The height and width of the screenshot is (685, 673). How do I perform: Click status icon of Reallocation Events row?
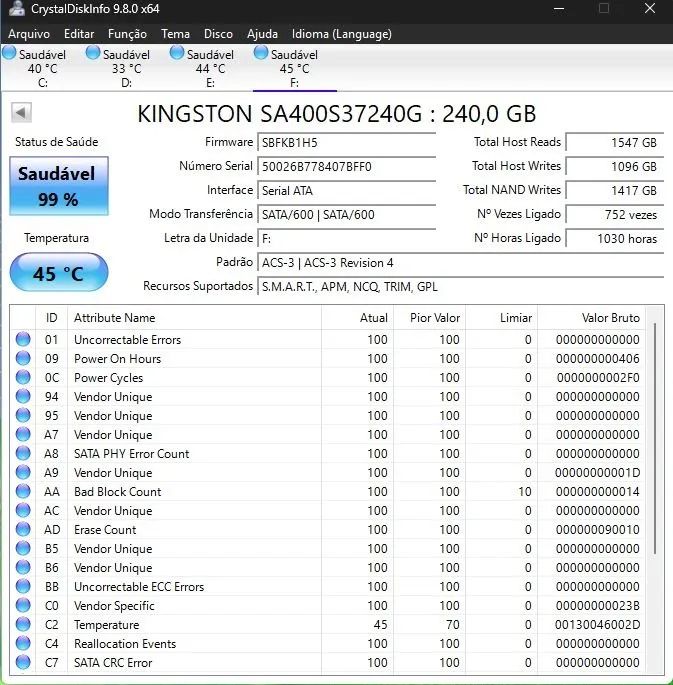[23, 643]
